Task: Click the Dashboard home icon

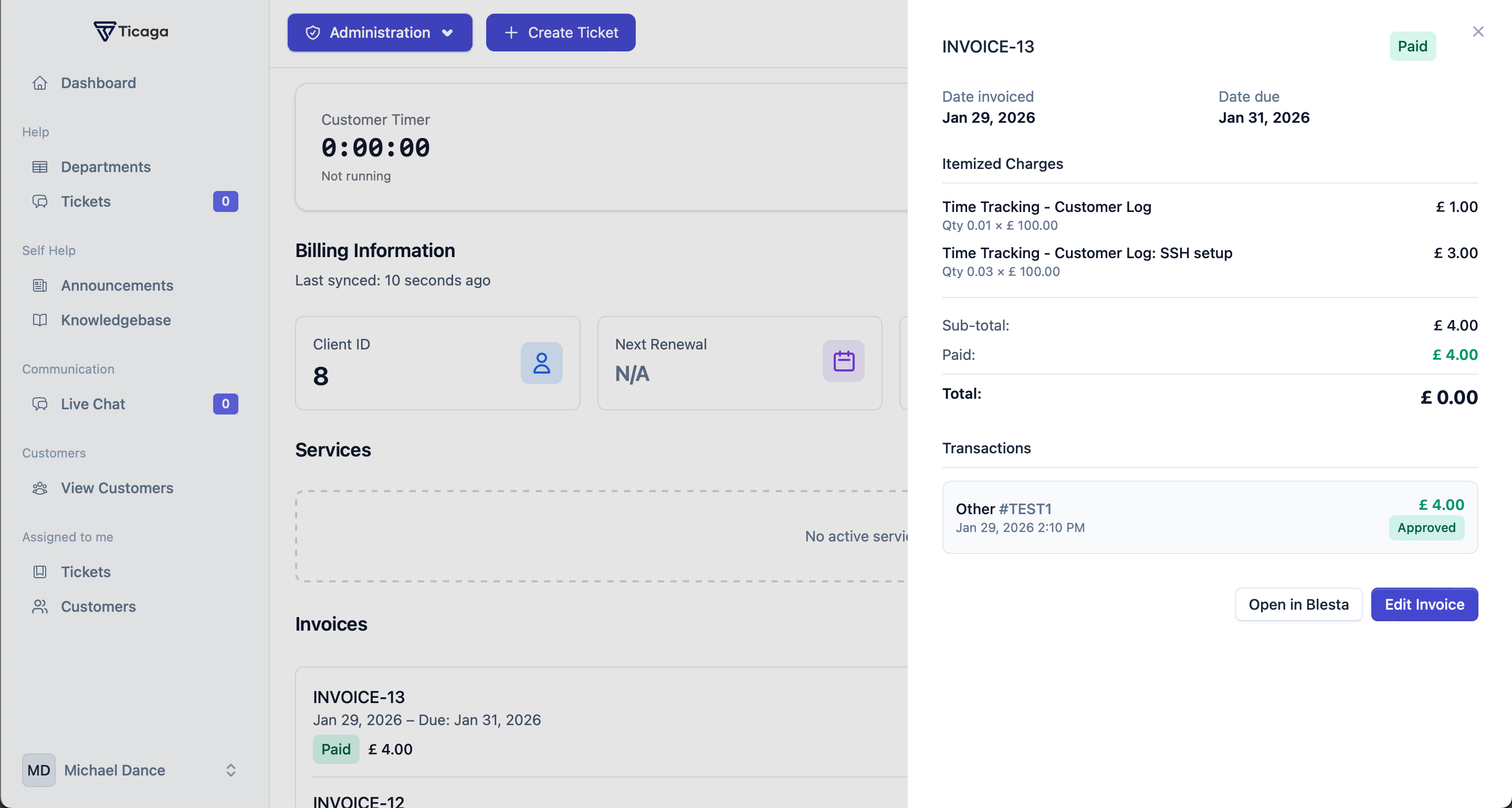Action: [x=40, y=83]
